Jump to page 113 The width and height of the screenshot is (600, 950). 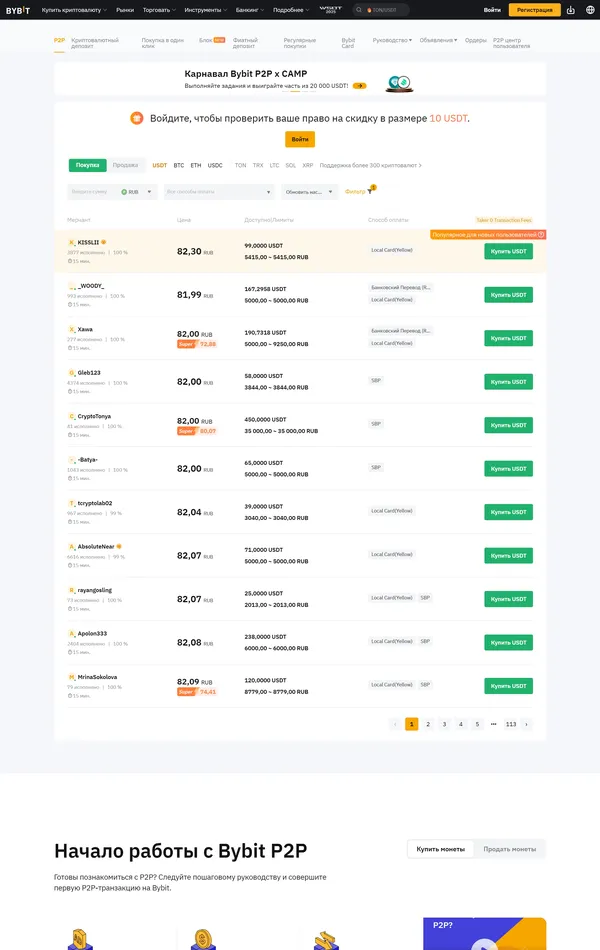click(x=511, y=724)
